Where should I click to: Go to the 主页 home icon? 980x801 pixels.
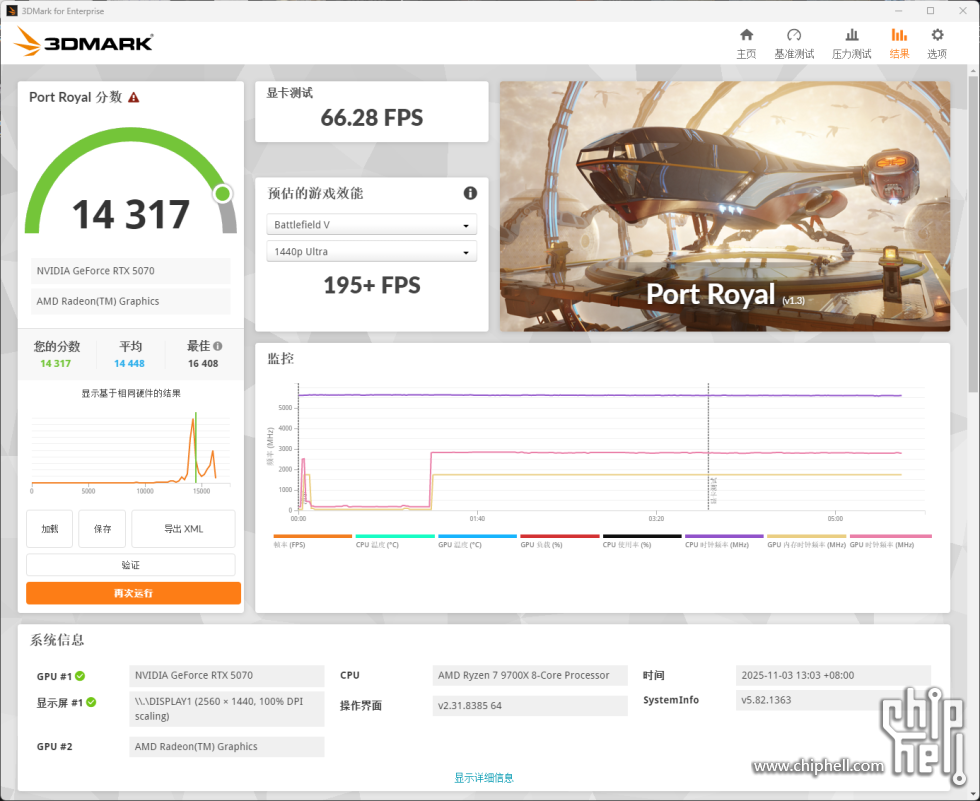[746, 36]
